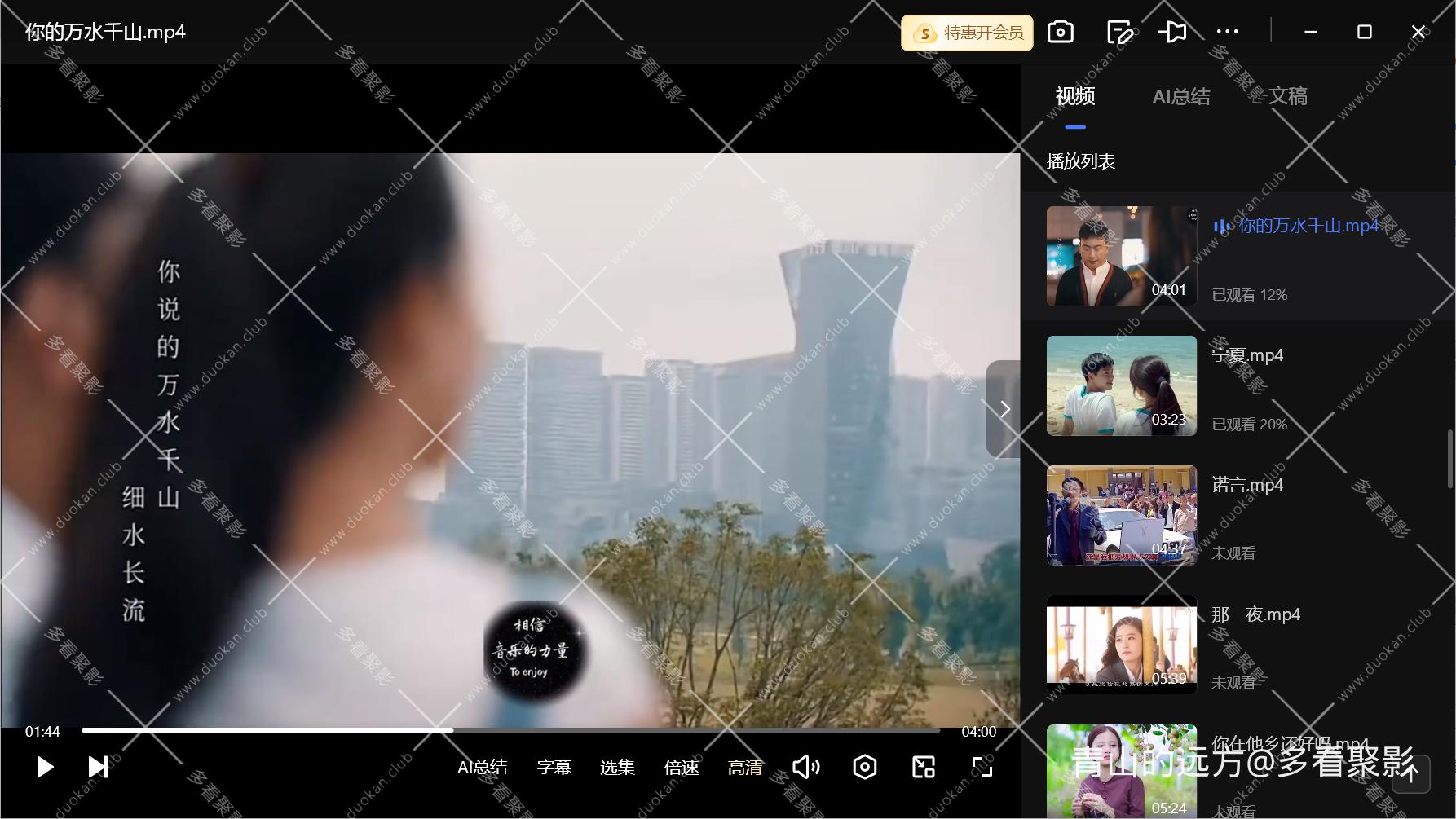
Task: Mute the volume speaker icon
Action: tap(805, 767)
